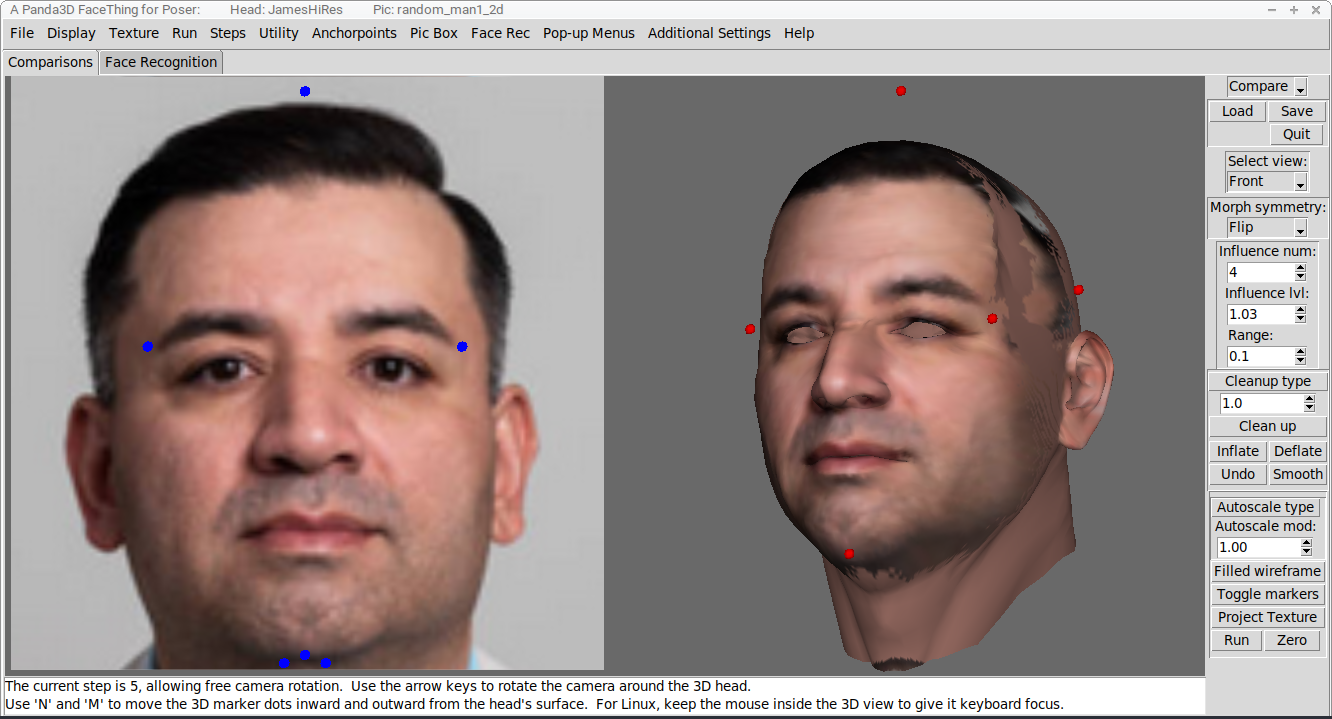Open the Pic Box menu
This screenshot has width=1332, height=719.
pyautogui.click(x=434, y=33)
